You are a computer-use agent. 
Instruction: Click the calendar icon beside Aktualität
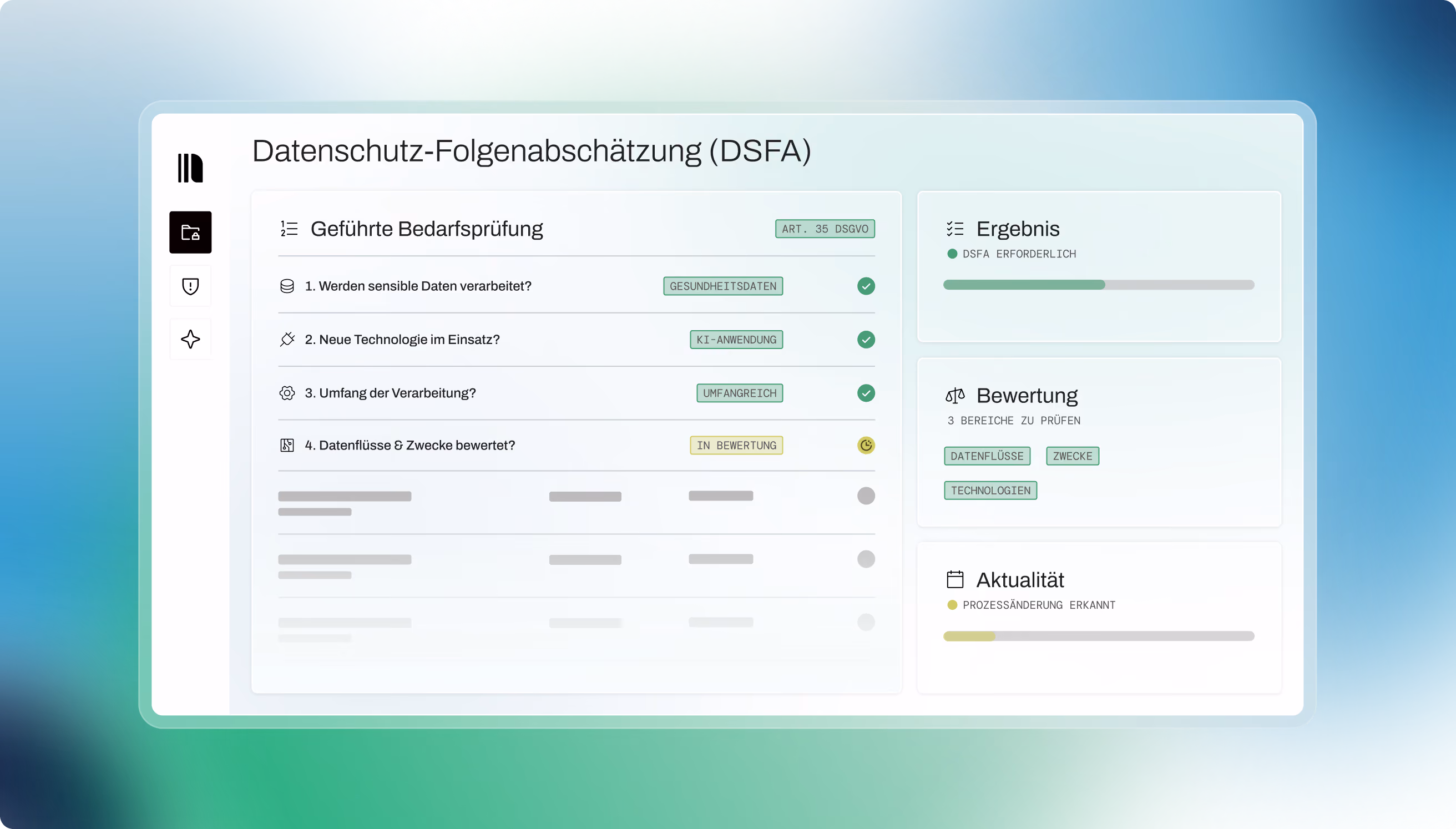pyautogui.click(x=954, y=580)
